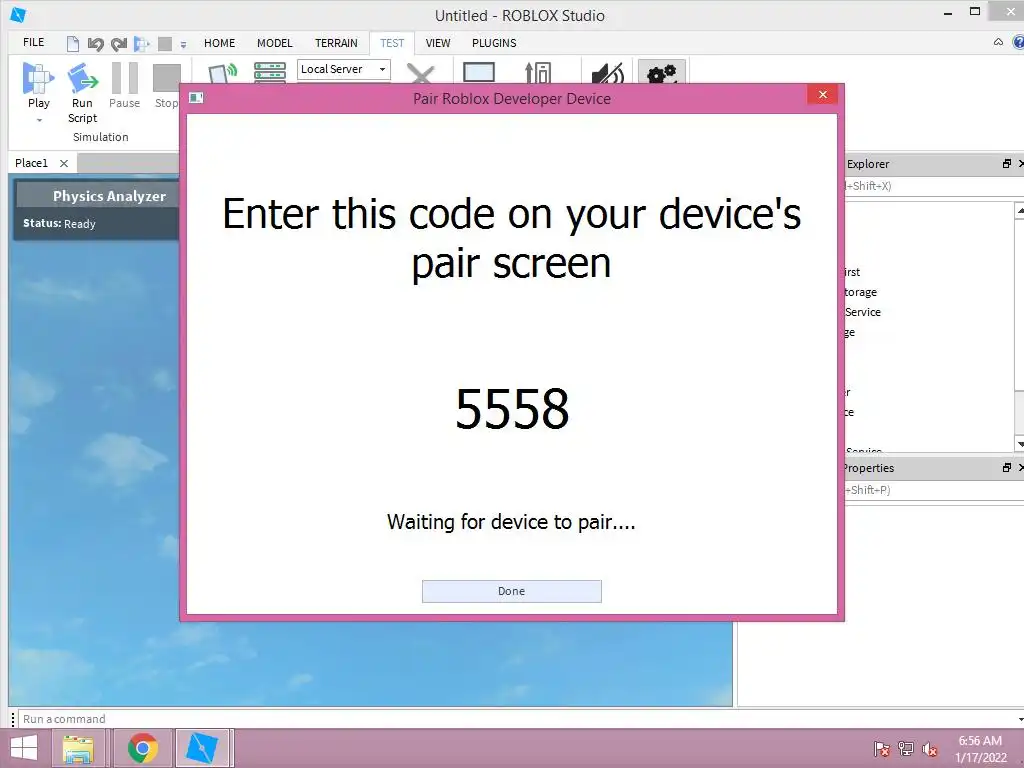1024x768 pixels.
Task: Open the Play dropdown arrow
Action: [x=39, y=120]
